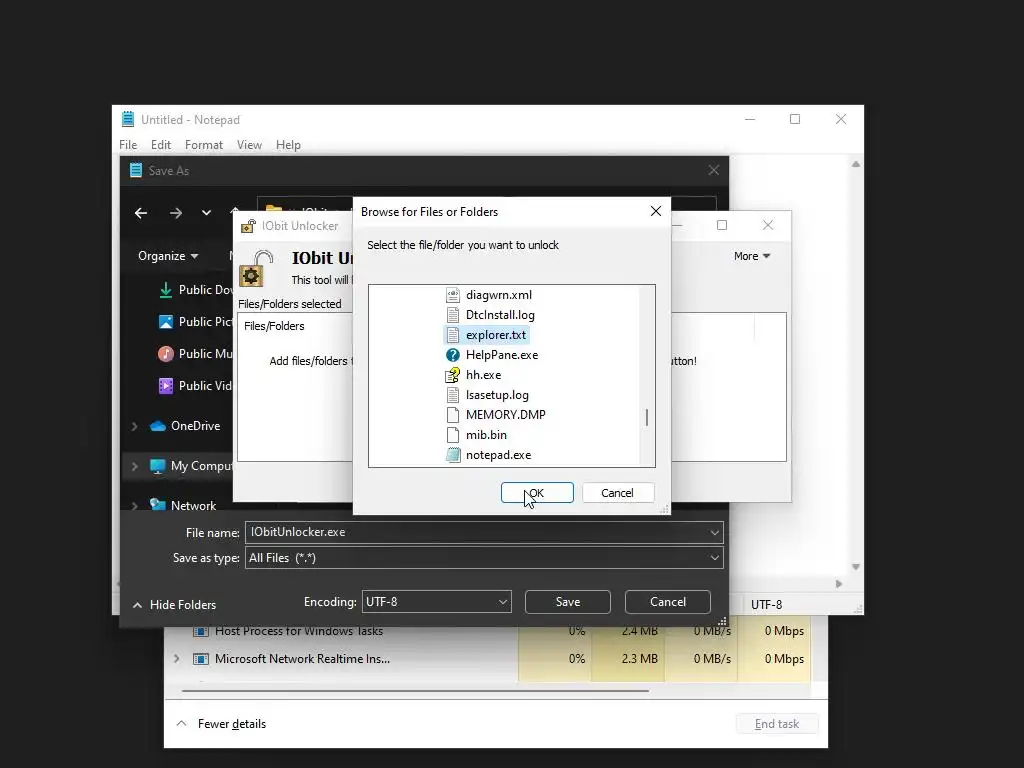The height and width of the screenshot is (768, 1024).
Task: Select Network in Save As sidebar
Action: 183,505
